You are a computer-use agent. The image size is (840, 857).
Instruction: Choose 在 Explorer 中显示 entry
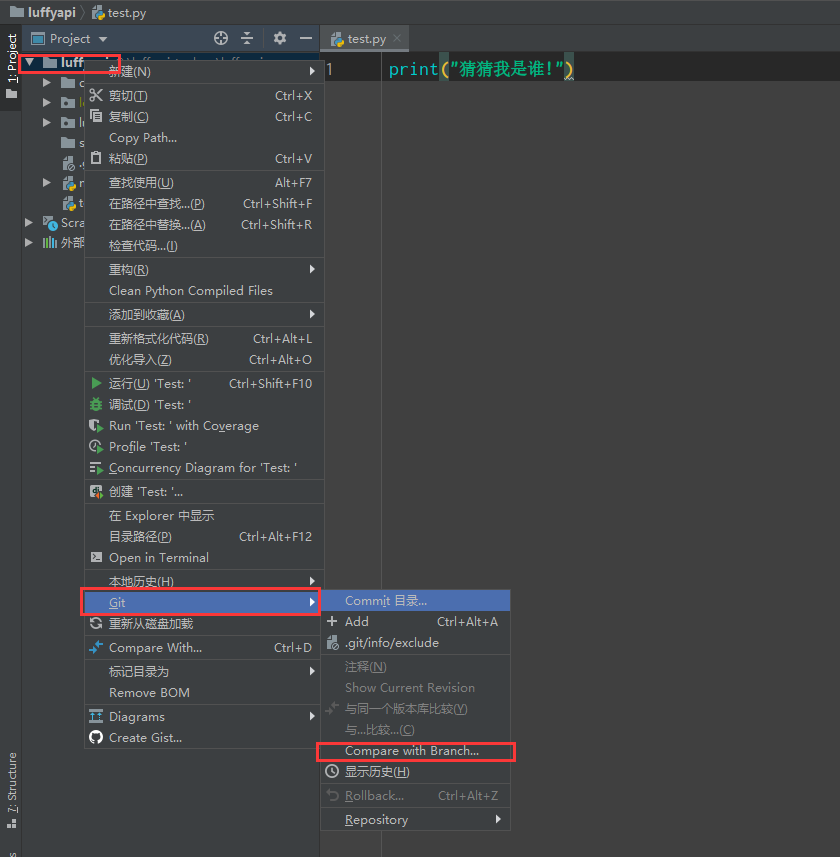(204, 515)
